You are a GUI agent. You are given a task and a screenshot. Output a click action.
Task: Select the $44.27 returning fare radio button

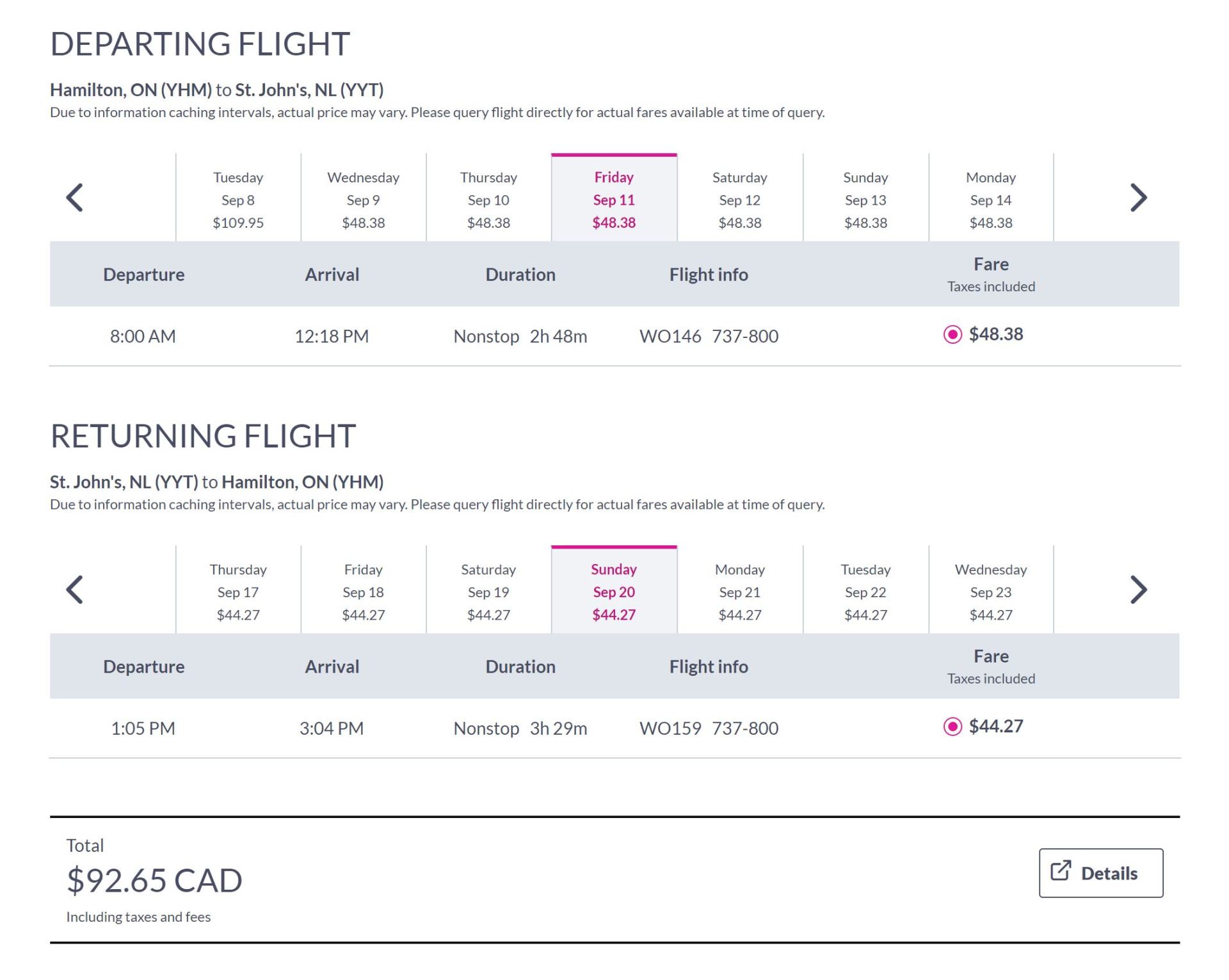(953, 727)
